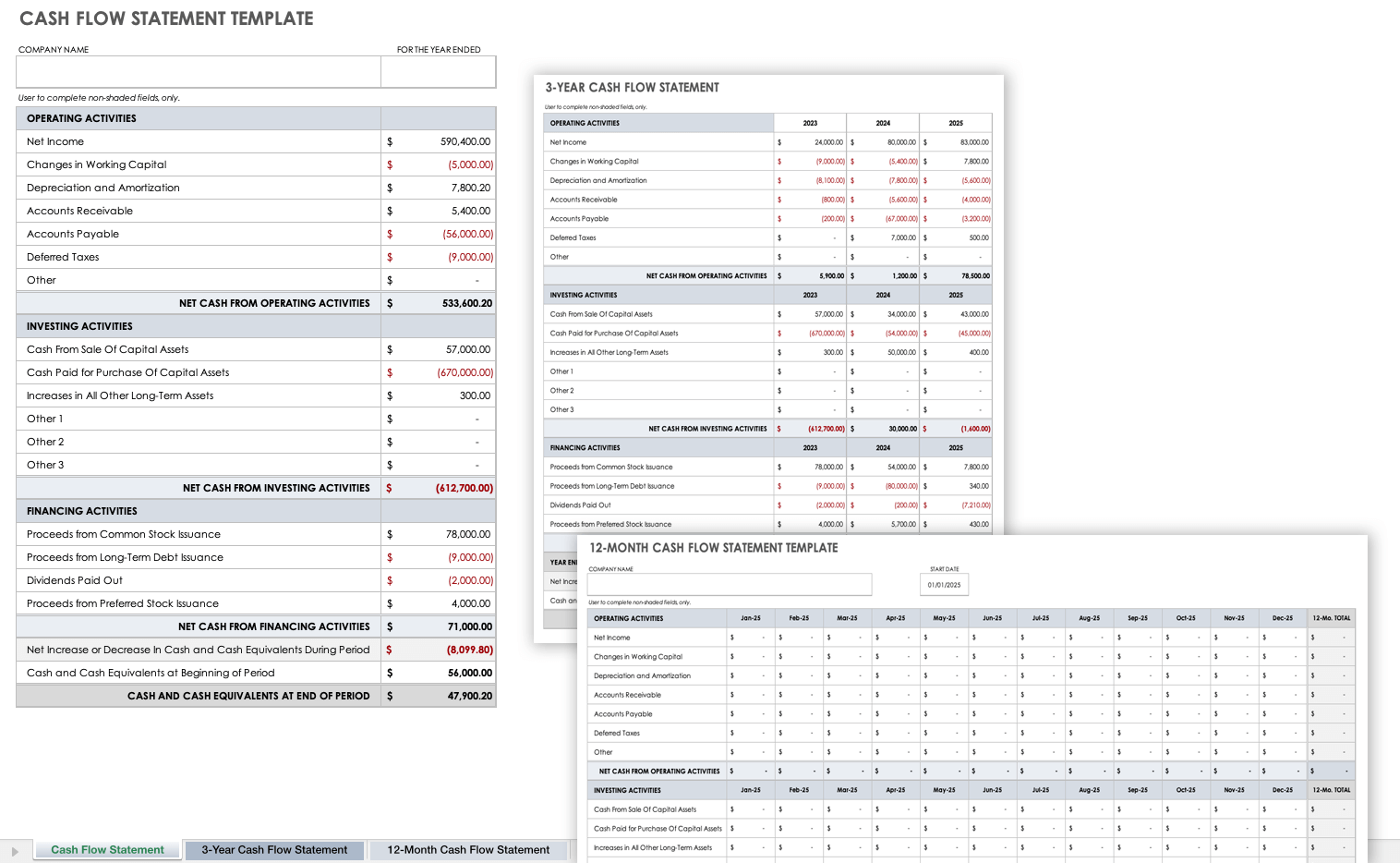Select Cash at End of Period value 47,900.20
The image size is (1400, 863).
(470, 696)
